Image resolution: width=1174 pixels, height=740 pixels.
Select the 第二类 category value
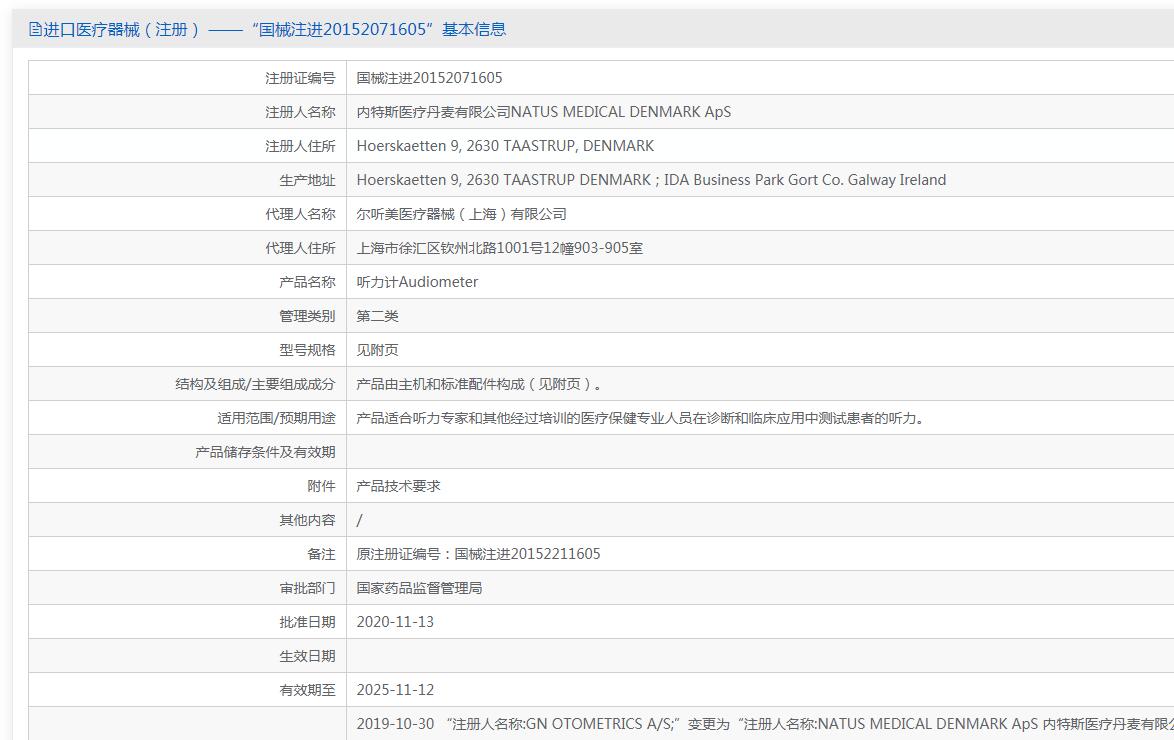click(x=377, y=316)
